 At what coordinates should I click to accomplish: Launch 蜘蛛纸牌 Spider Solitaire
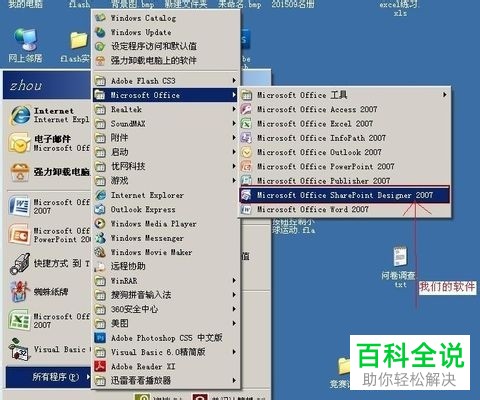coord(49,292)
